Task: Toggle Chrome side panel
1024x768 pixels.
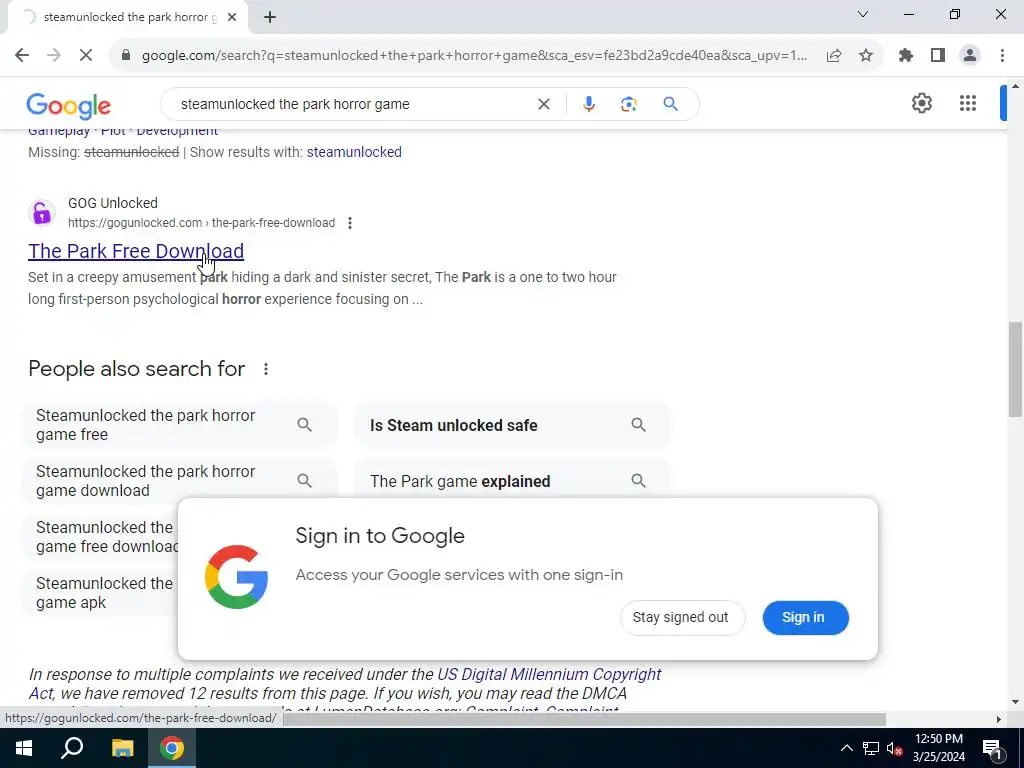Action: click(x=938, y=56)
